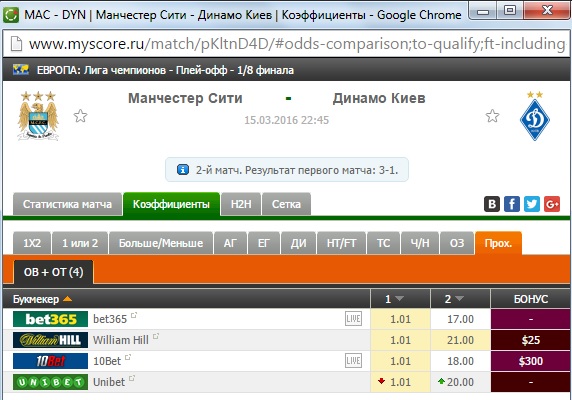Click the Europe flag icon in league header
Viewport: 572px width, 400px height.
[21, 69]
